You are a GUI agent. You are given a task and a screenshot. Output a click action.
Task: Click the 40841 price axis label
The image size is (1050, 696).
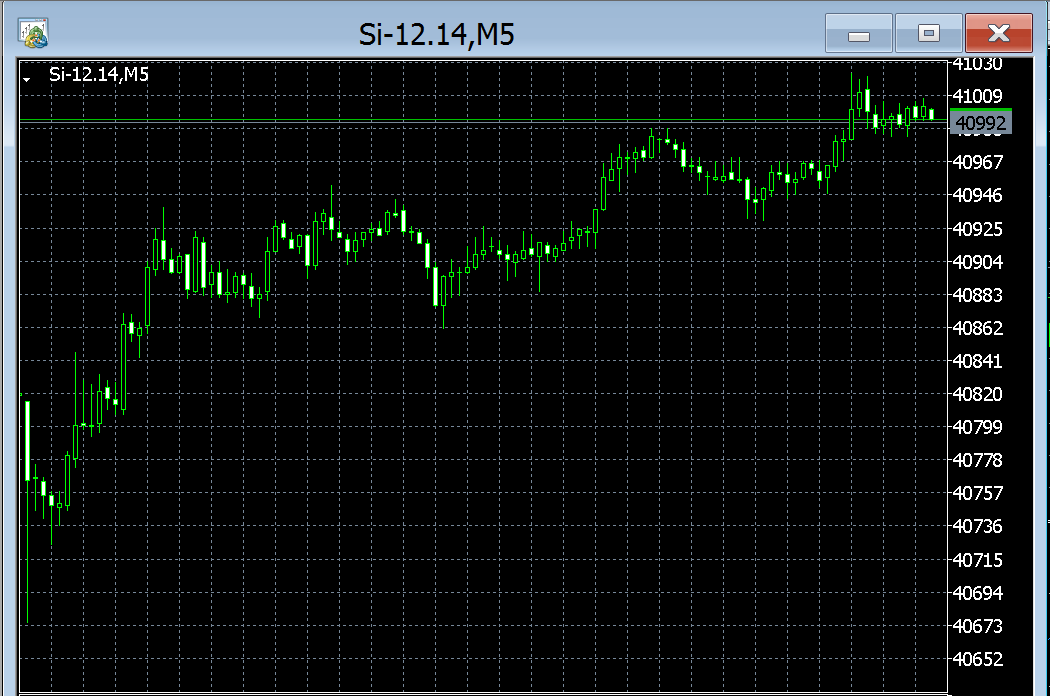pos(979,361)
